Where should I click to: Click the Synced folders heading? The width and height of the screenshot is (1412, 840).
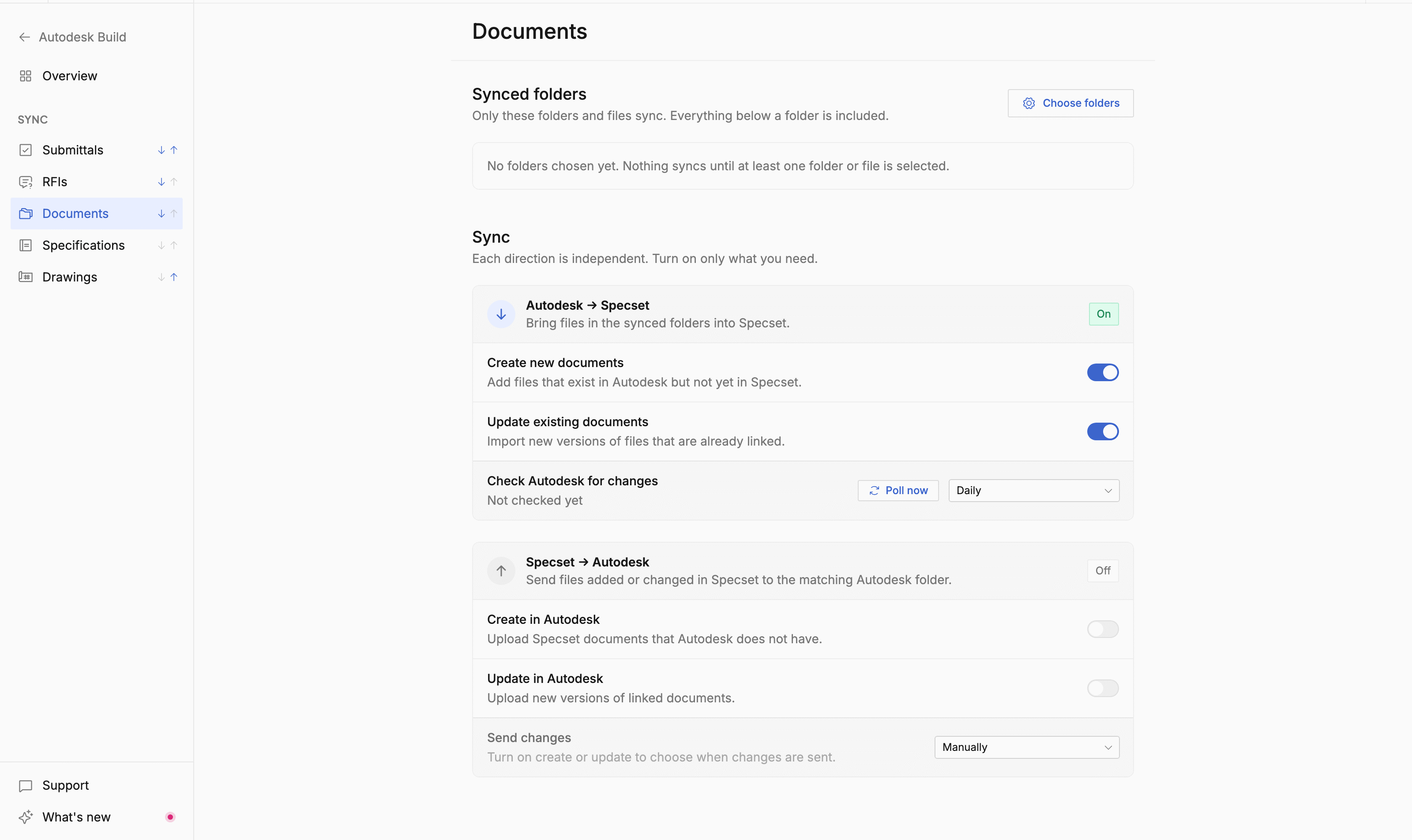(529, 94)
